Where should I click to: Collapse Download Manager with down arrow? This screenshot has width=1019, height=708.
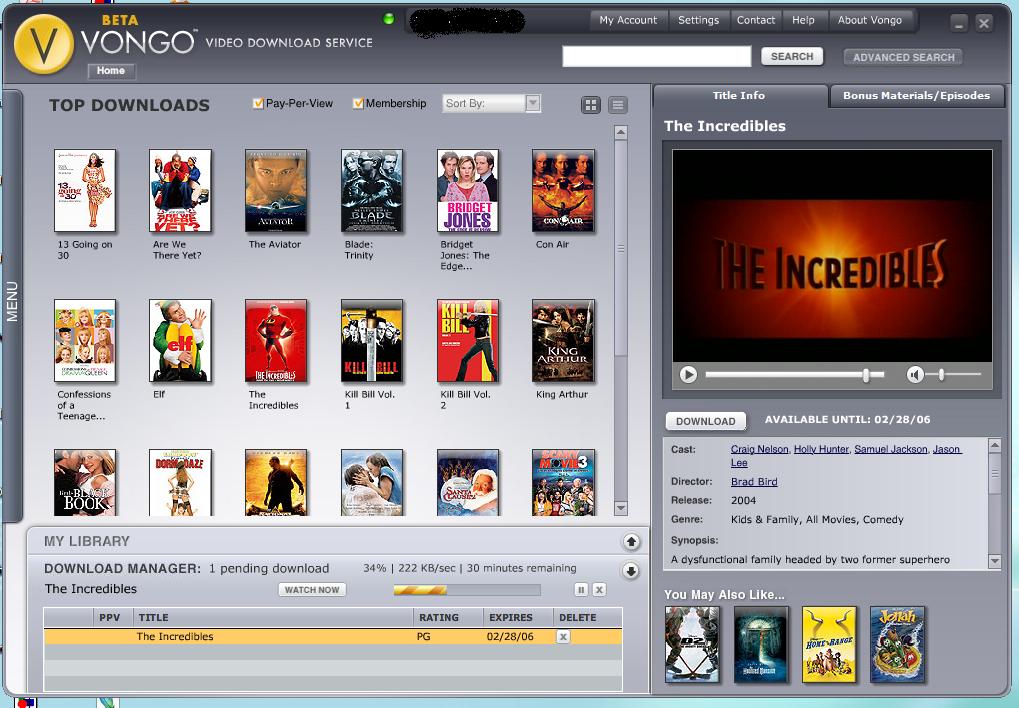631,571
